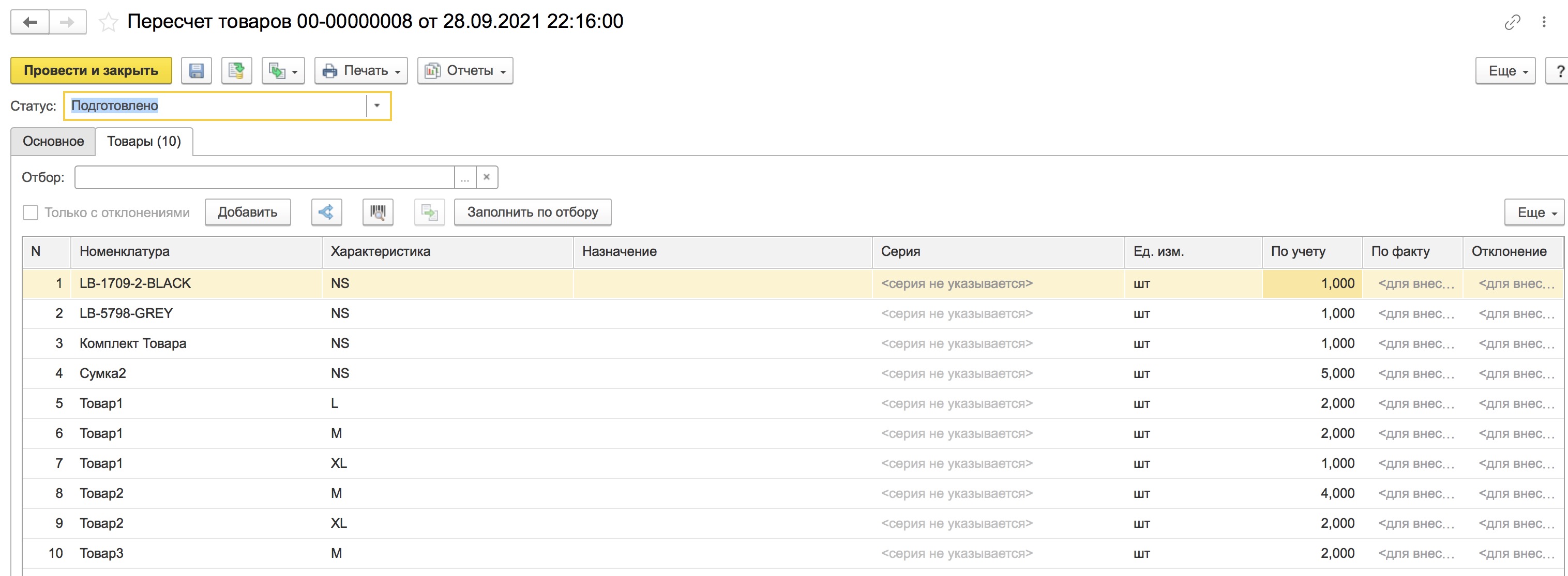Open the three-dot more options menu

(1544, 23)
